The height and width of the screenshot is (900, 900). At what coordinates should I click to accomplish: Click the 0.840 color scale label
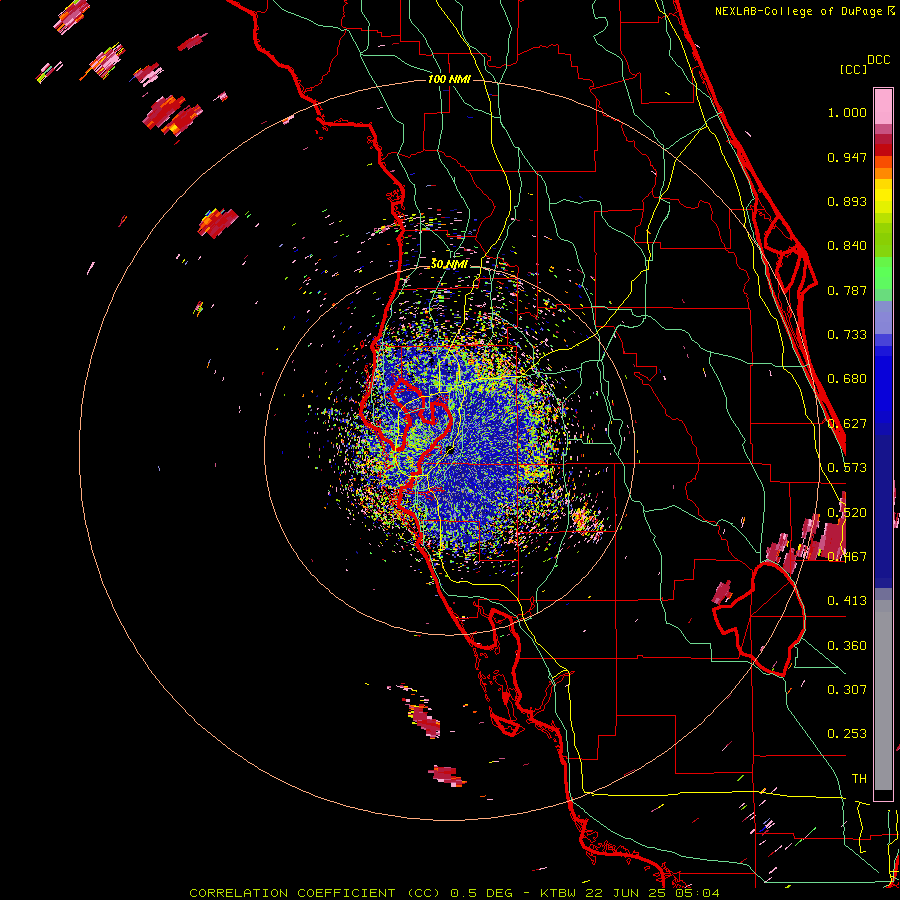847,246
